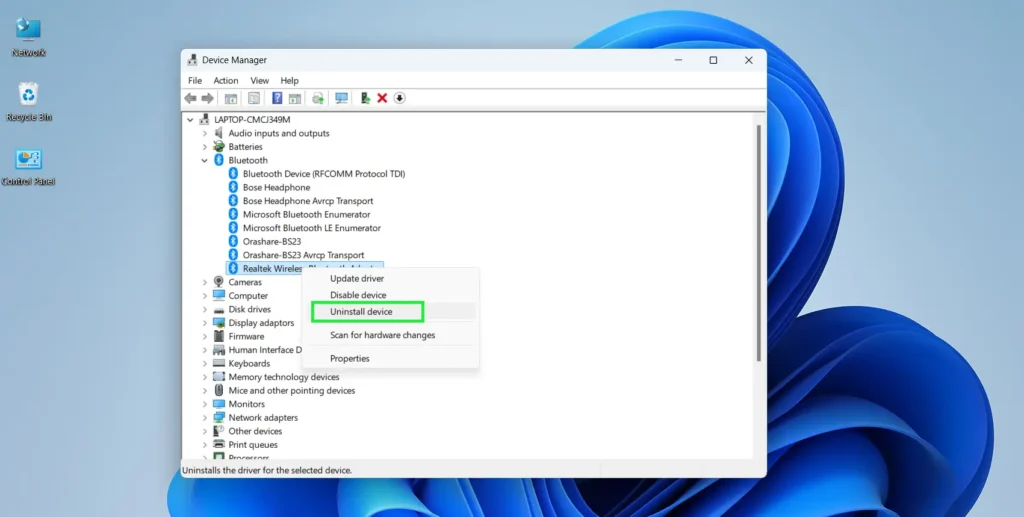Select the Network desktop icon
The width and height of the screenshot is (1024, 517).
pos(28,37)
